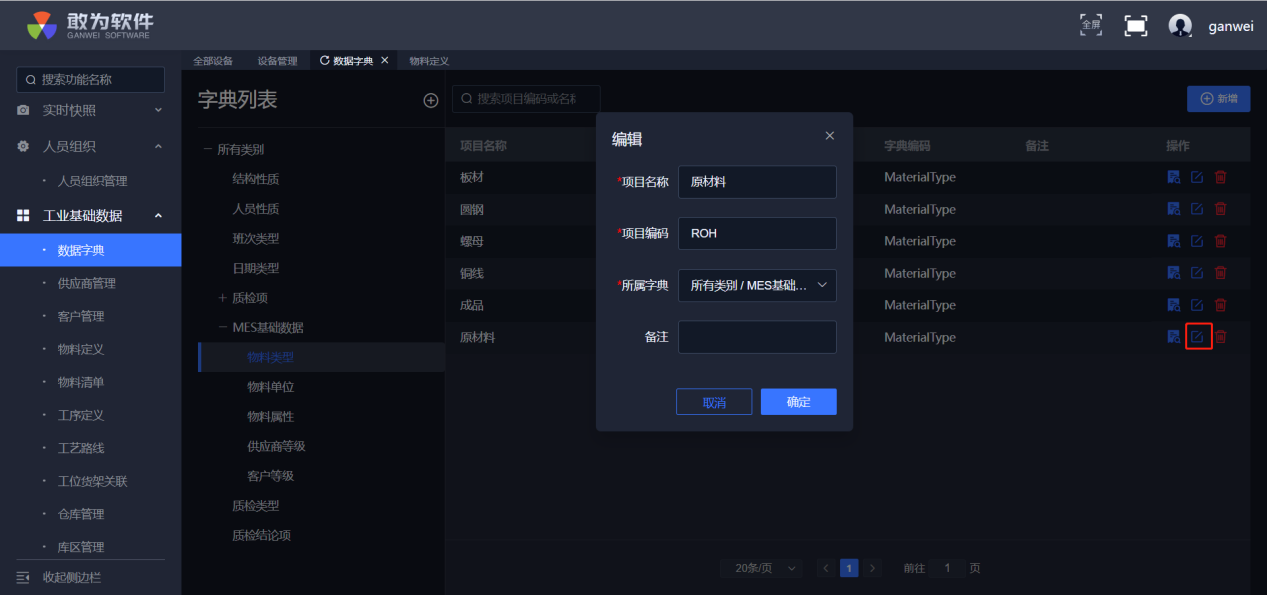Open details icon for 成品 row

(x=1174, y=305)
